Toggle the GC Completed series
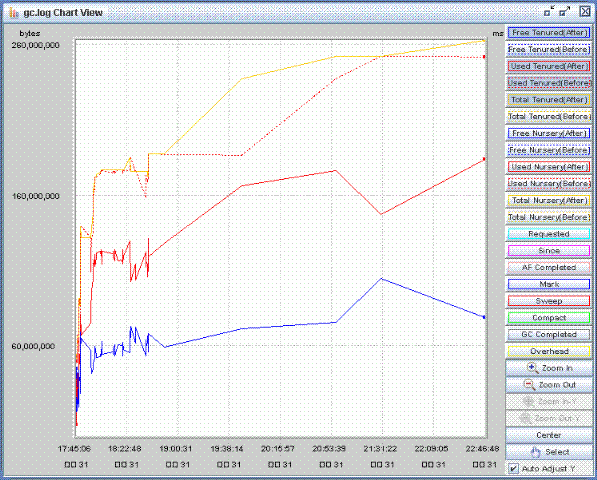Viewport: 597px width, 480px height. (x=549, y=334)
